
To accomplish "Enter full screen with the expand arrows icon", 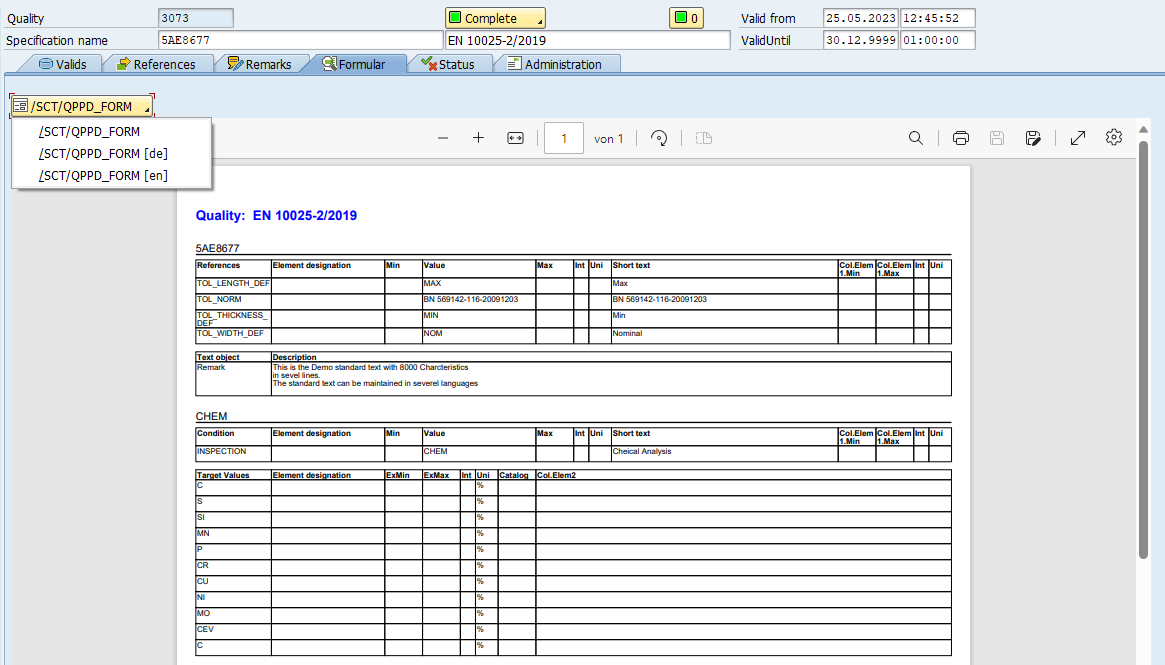I will [1078, 138].
